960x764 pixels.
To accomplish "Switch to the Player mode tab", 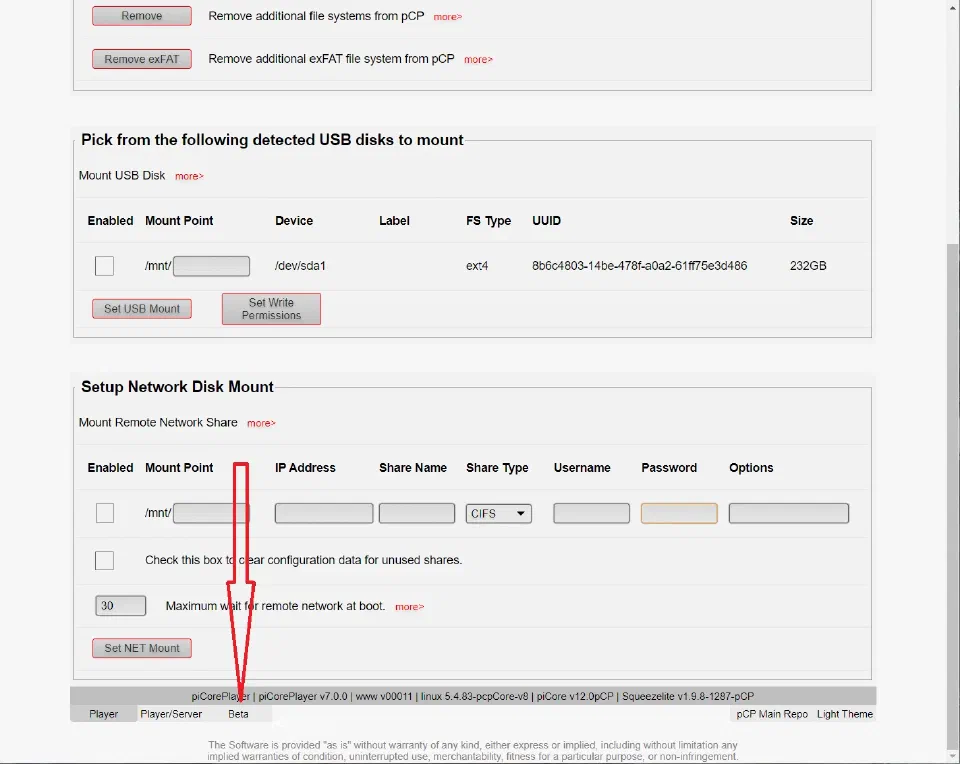I will pyautogui.click(x=103, y=714).
